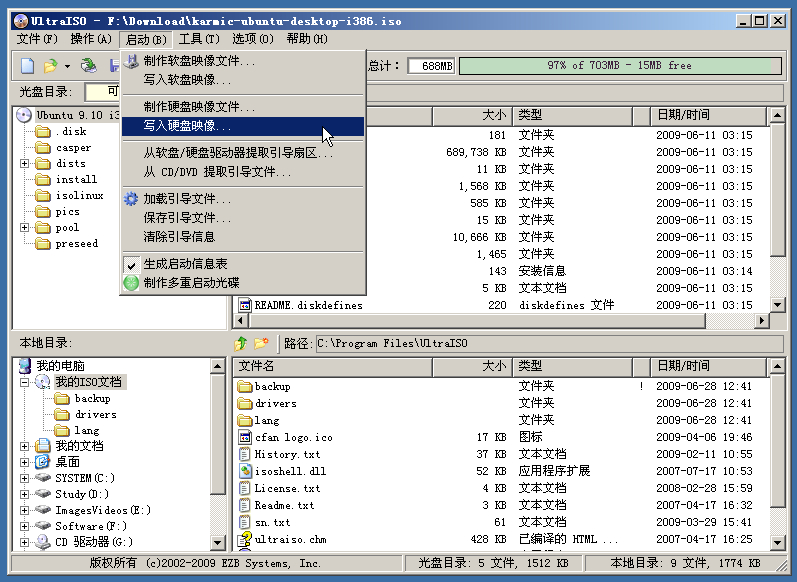Screen dimensions: 797x582
Task: Click upper file list scroll-down arrow
Action: point(777,305)
